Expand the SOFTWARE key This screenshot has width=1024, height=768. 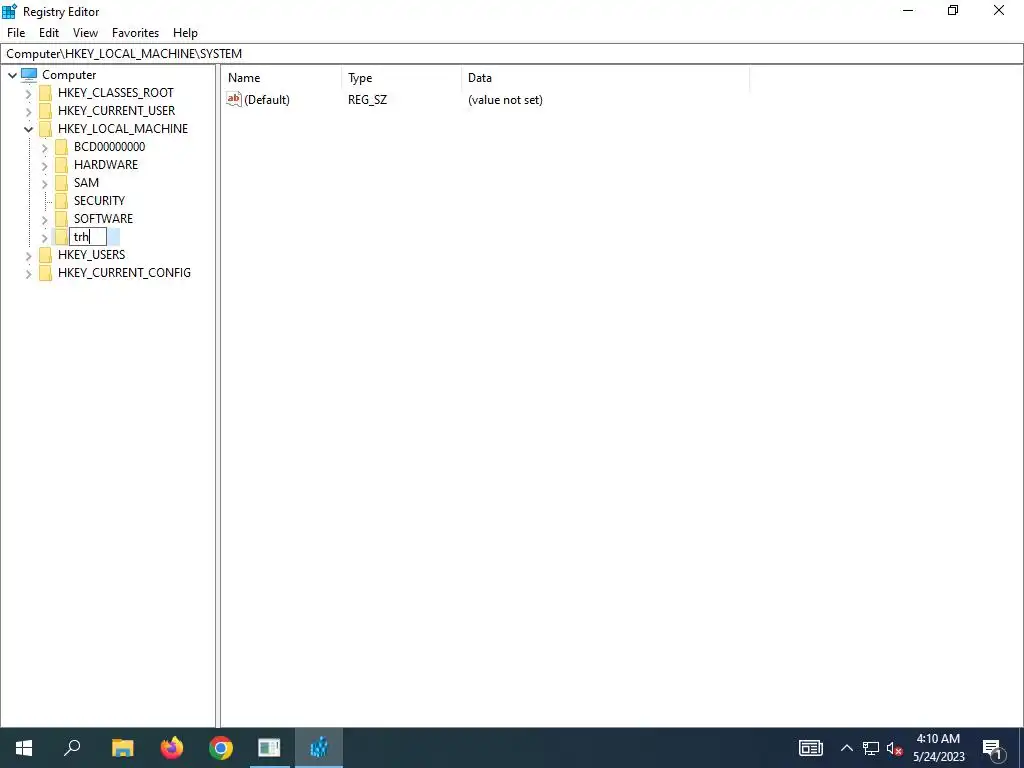tap(44, 219)
